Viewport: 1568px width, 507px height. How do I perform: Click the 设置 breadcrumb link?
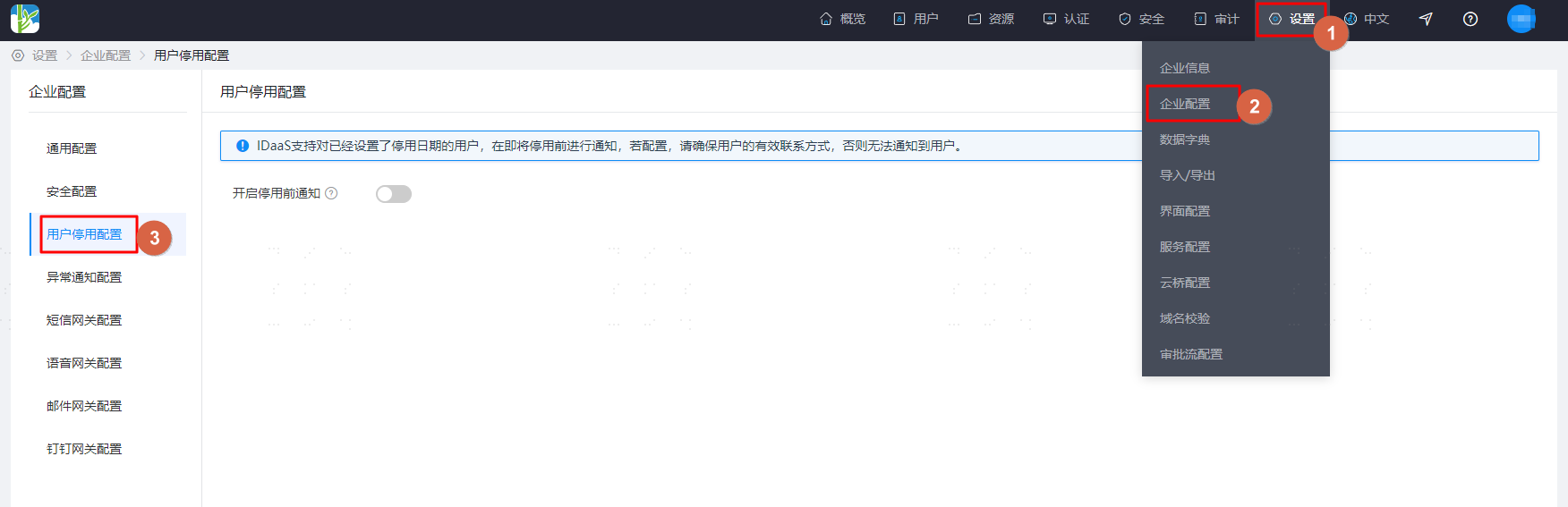[45, 55]
